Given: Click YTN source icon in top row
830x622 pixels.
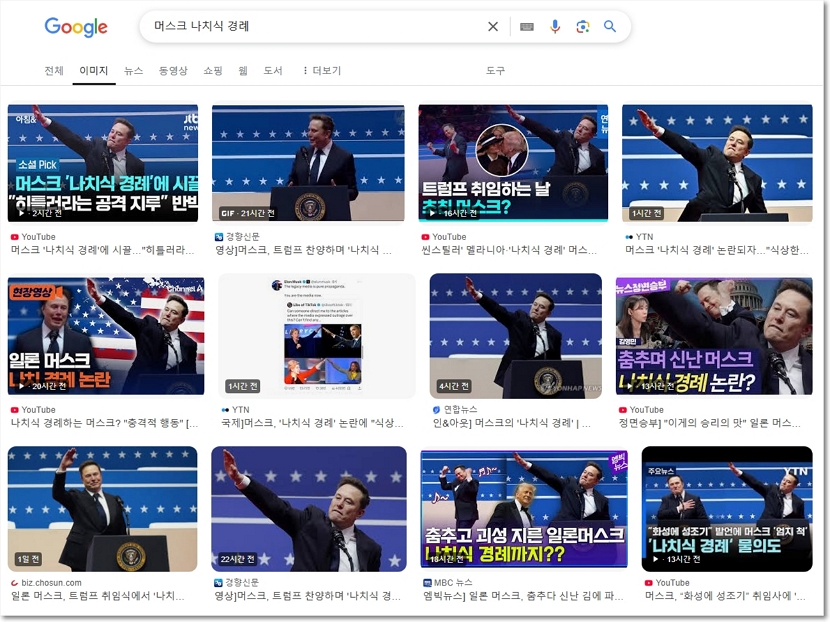Looking at the screenshot, I should (629, 237).
